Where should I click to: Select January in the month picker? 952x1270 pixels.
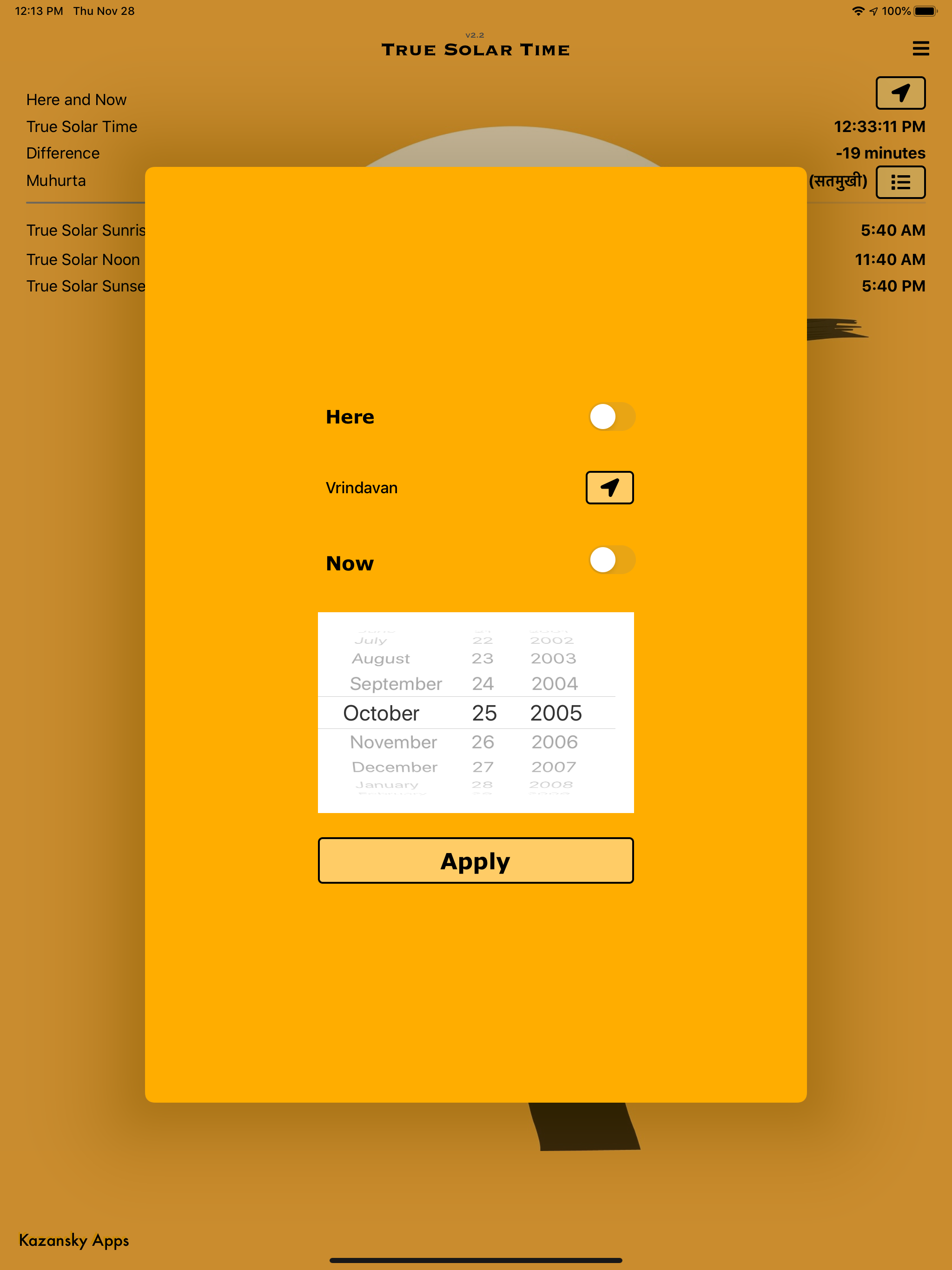386,785
